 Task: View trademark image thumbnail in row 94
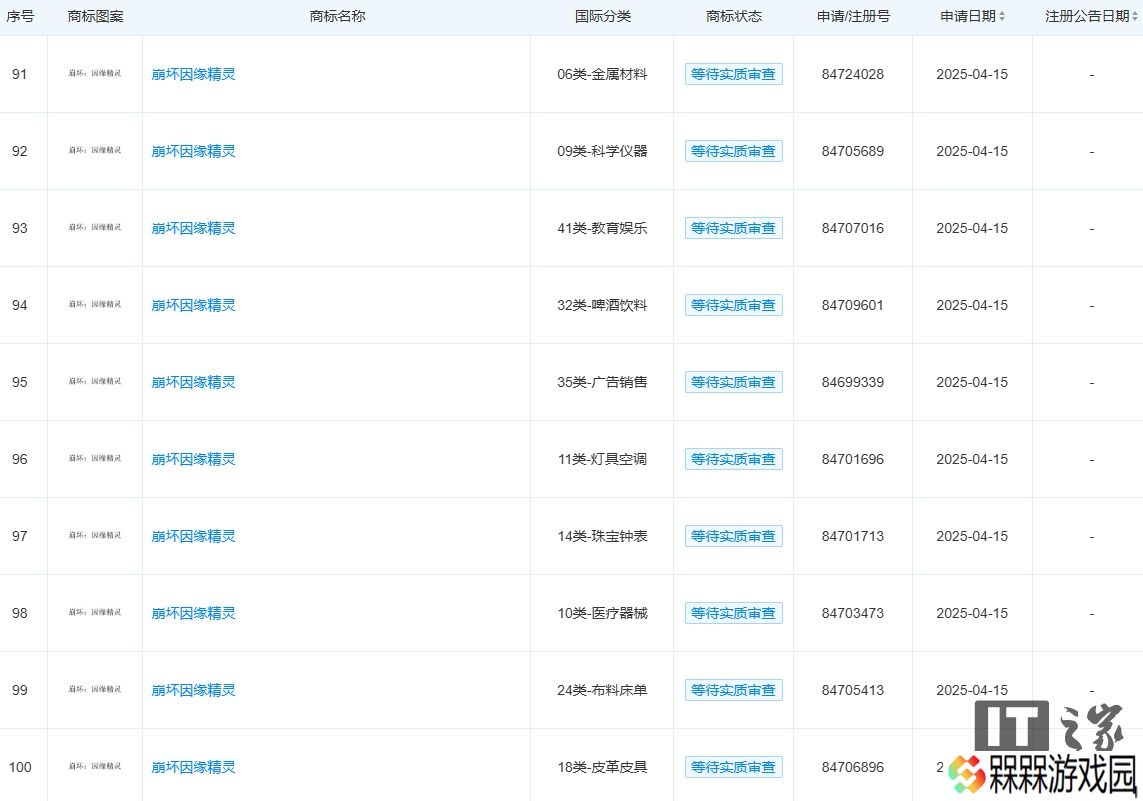tap(95, 305)
